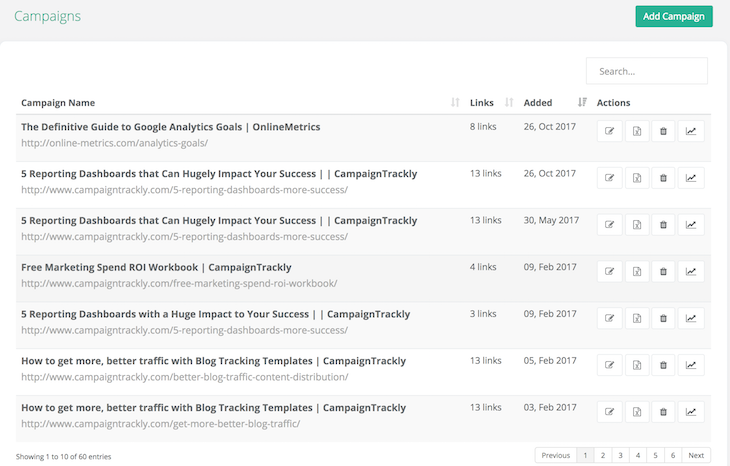
Task: View stats chart for the 03, Feb 2017 campaign
Action: 691,412
